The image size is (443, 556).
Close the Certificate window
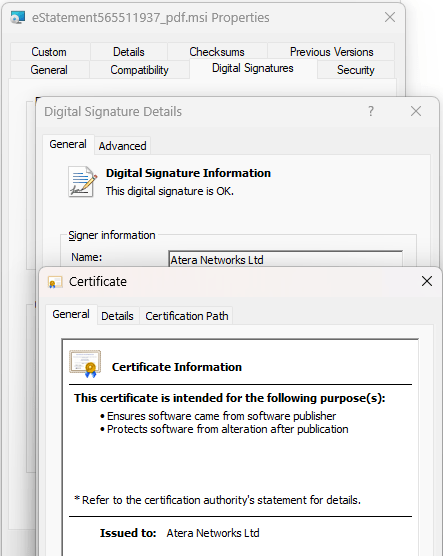pyautogui.click(x=427, y=282)
